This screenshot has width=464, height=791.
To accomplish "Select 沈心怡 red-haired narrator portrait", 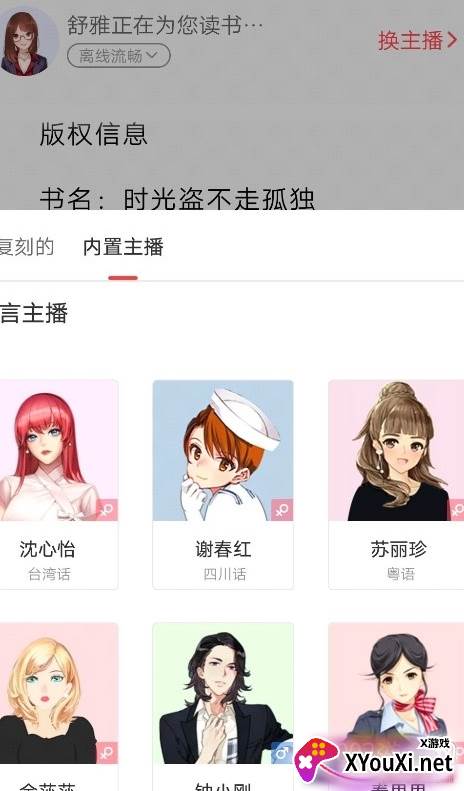I will (59, 450).
